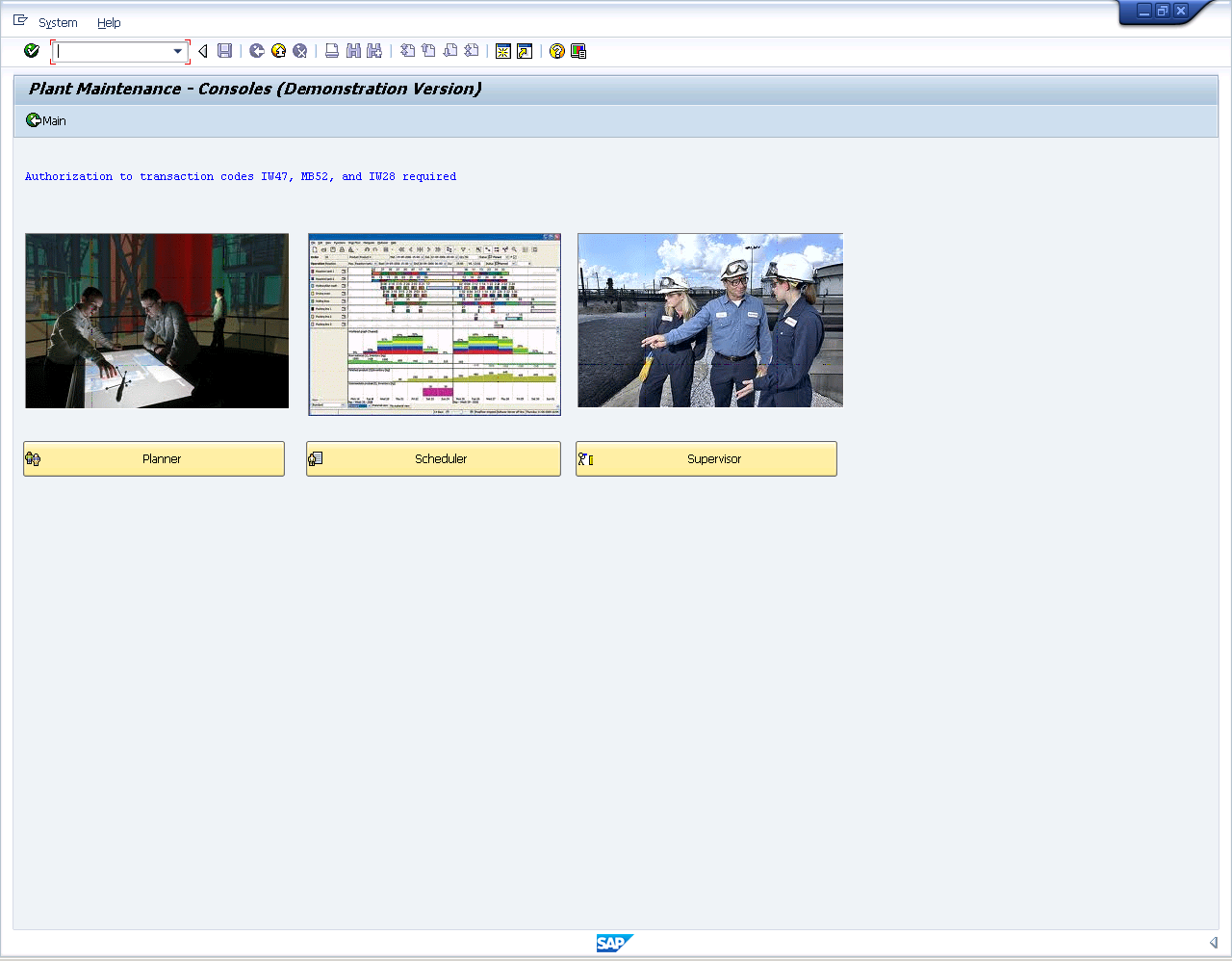Expand the status bar arrow at bottom right
The width and height of the screenshot is (1232, 961).
tap(1214, 943)
